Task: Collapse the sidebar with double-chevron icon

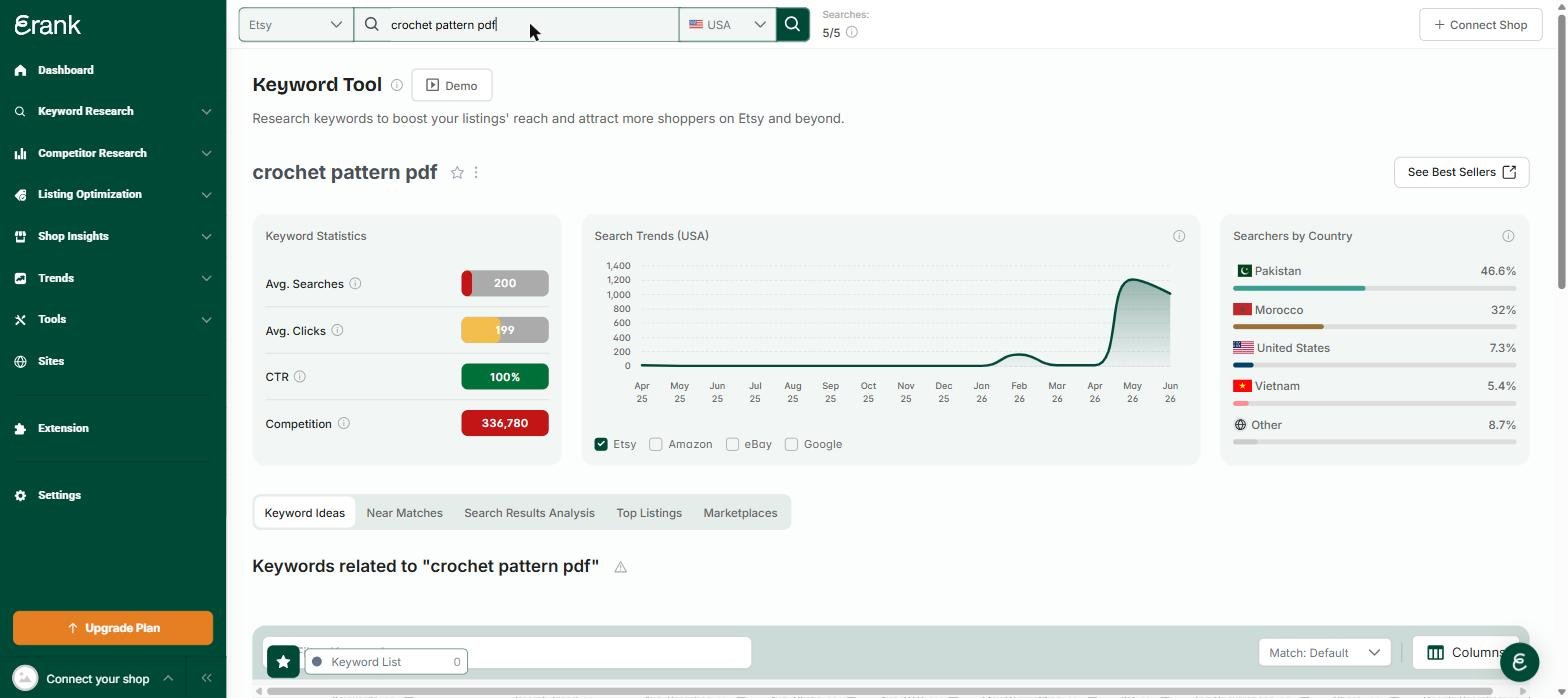Action: [206, 678]
